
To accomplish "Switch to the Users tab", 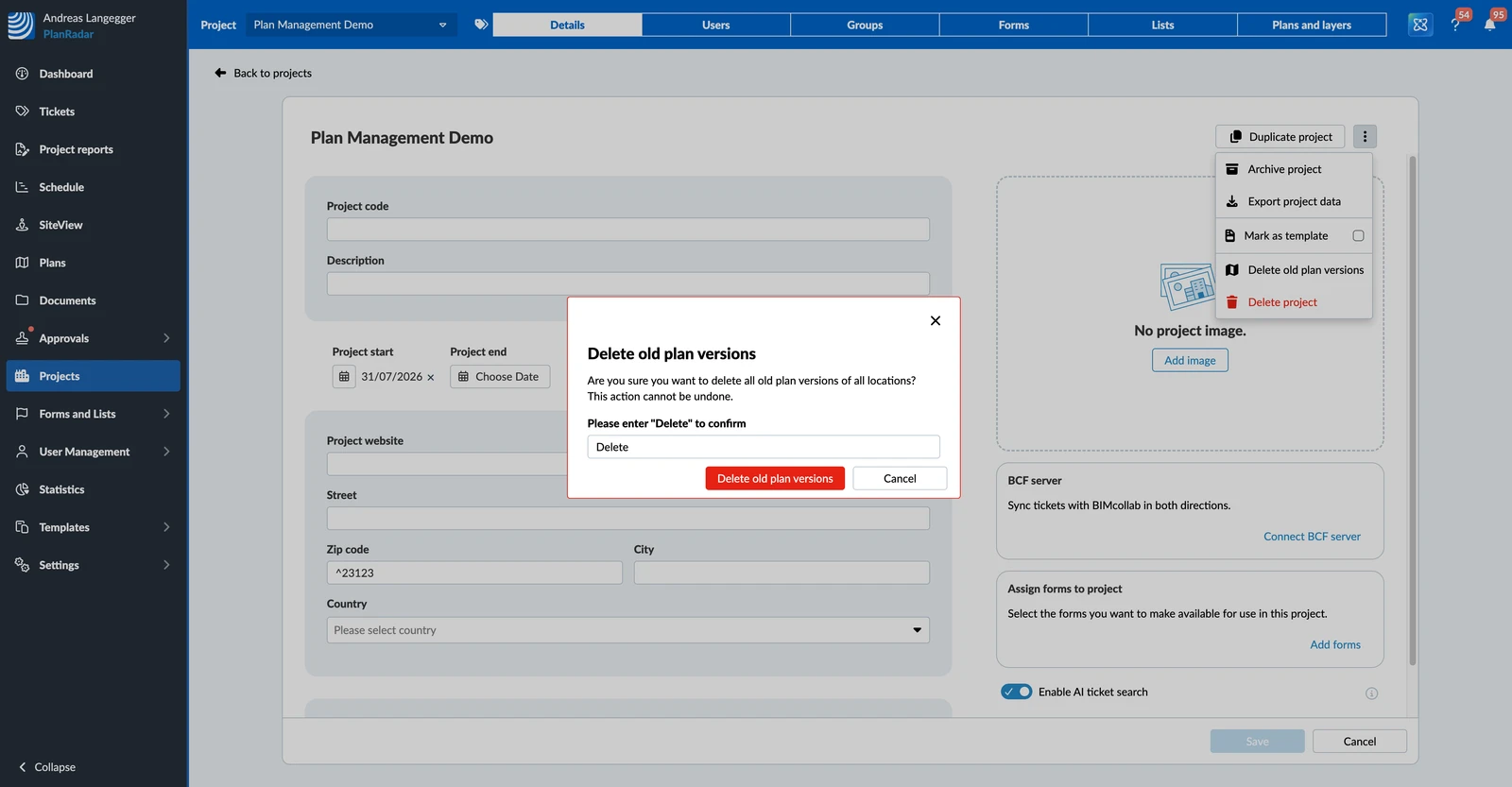I will pos(716,25).
